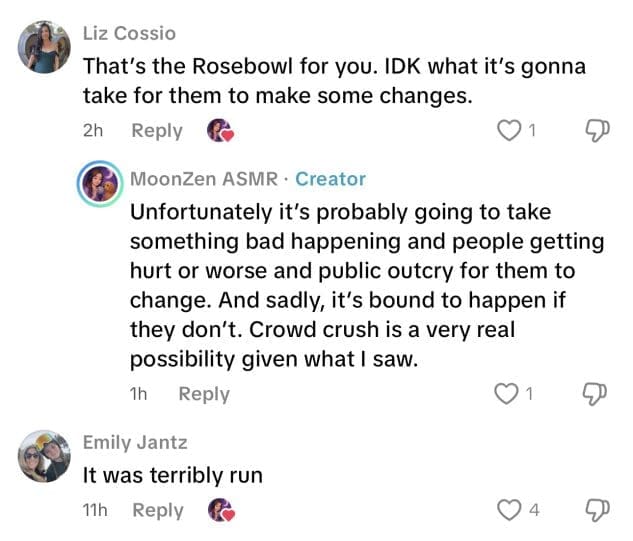Reply to Liz Cossio's comment
The height and width of the screenshot is (541, 633).
point(157,131)
